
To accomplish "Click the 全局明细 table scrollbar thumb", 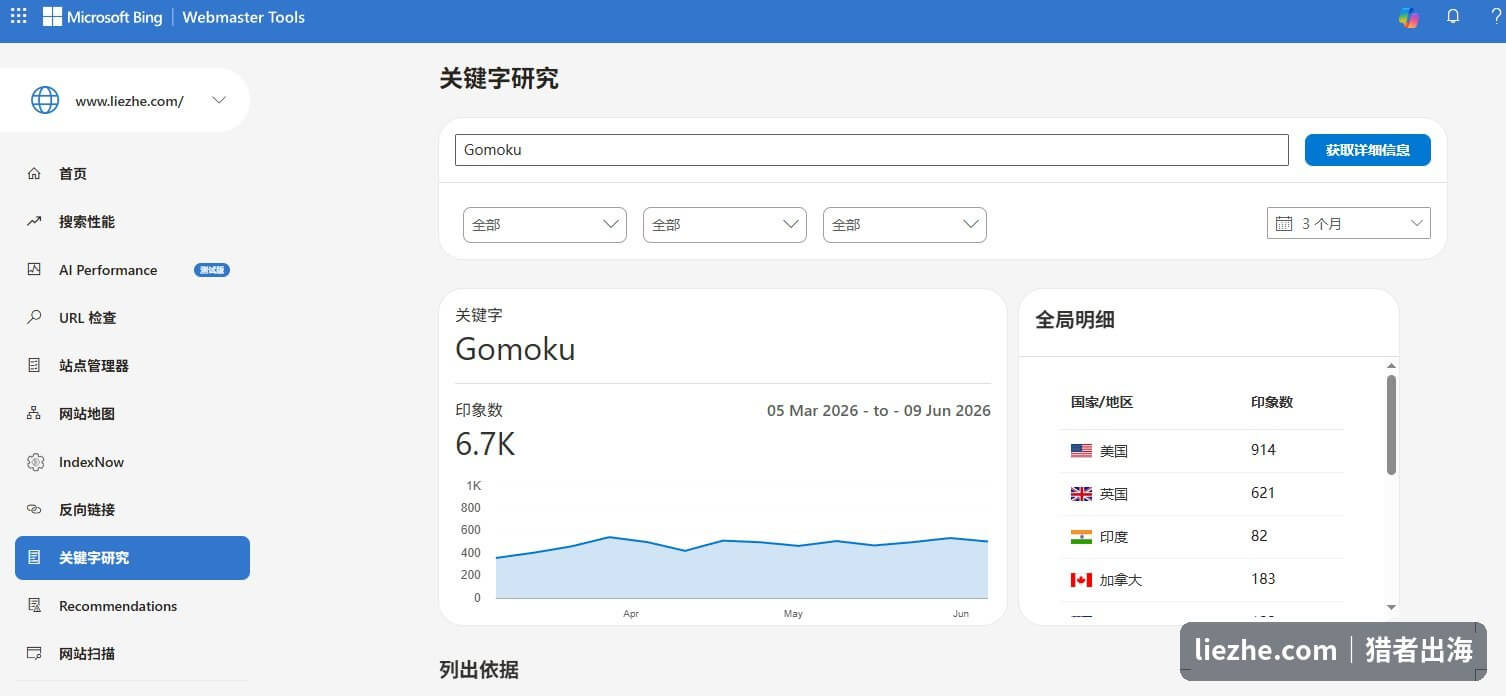I will [x=1391, y=425].
